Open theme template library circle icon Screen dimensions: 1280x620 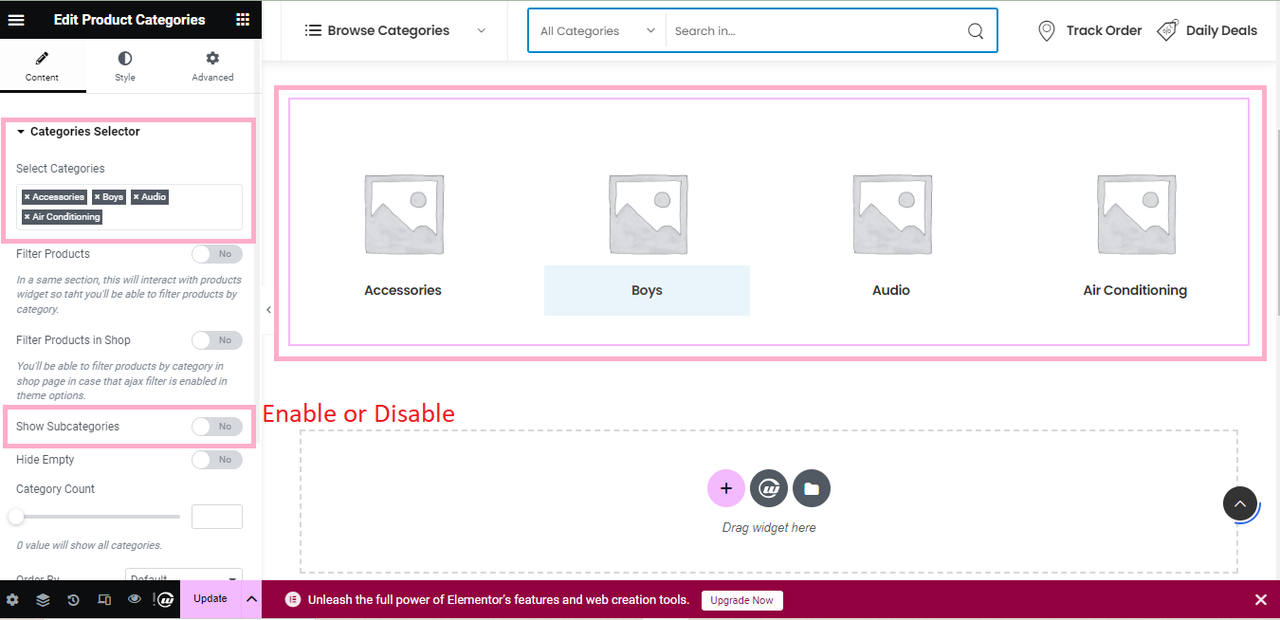pyautogui.click(x=769, y=488)
